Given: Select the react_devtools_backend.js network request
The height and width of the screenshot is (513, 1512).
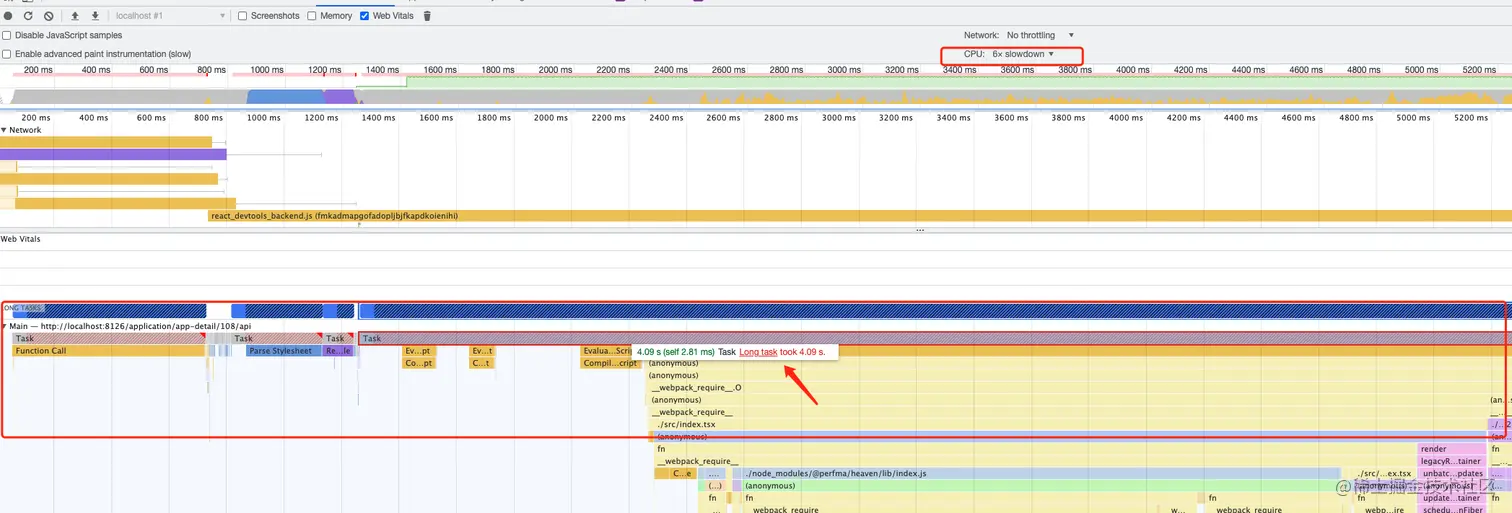Looking at the screenshot, I should [x=860, y=216].
